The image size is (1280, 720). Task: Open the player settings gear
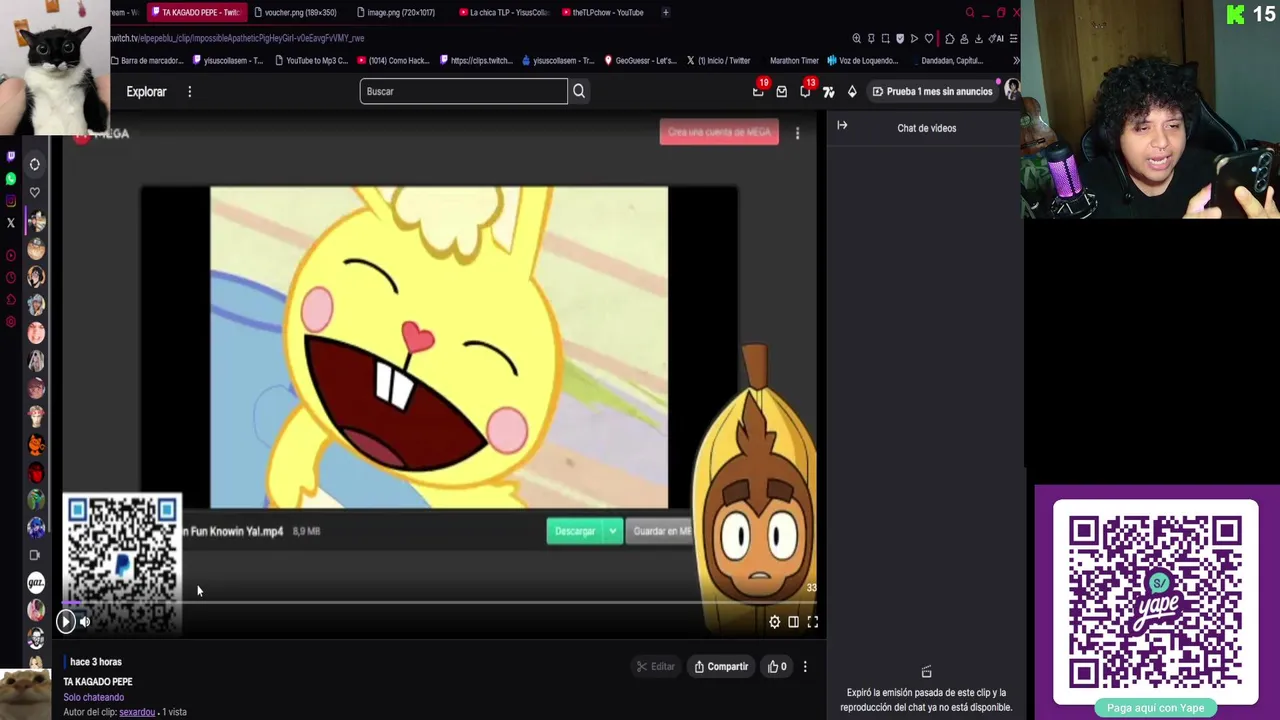click(x=774, y=622)
